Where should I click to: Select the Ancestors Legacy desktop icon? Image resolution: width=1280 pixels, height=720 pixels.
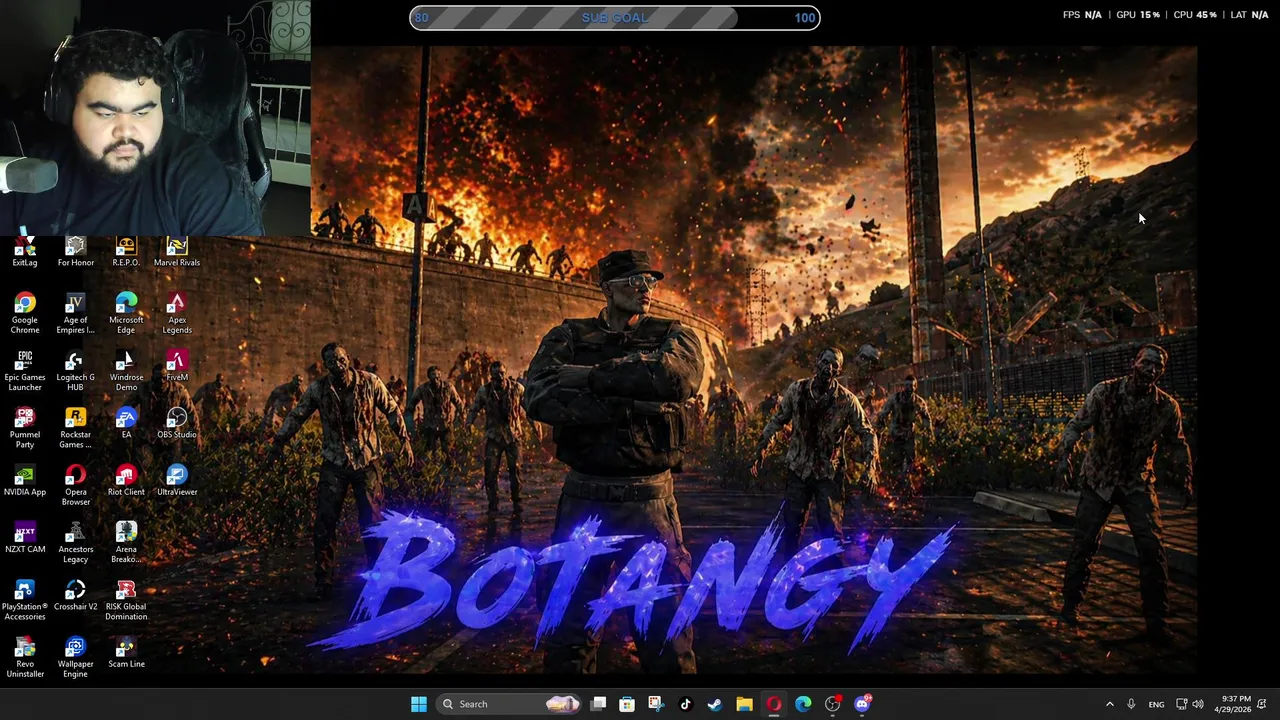75,543
